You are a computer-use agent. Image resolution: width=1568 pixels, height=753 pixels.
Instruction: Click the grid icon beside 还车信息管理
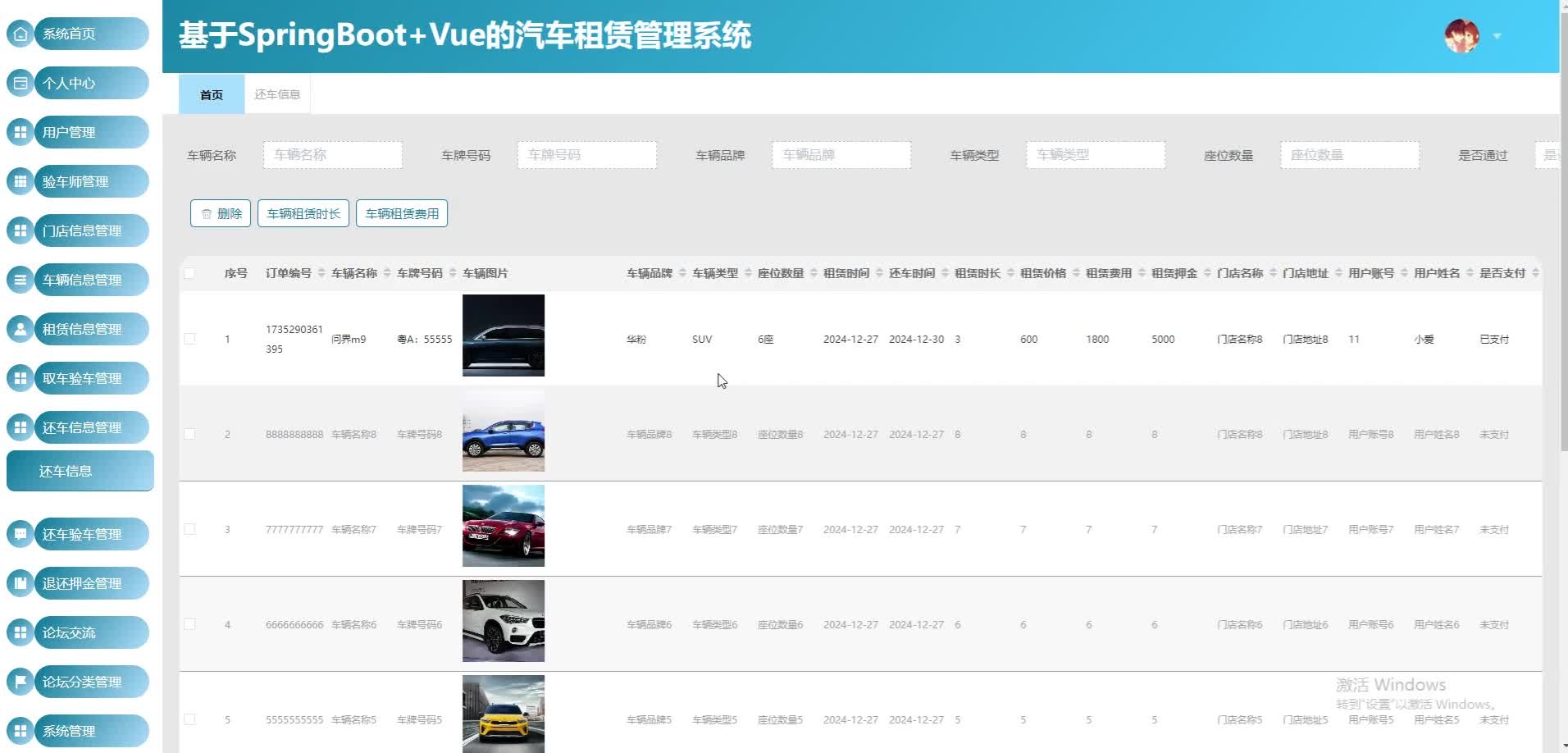point(21,427)
